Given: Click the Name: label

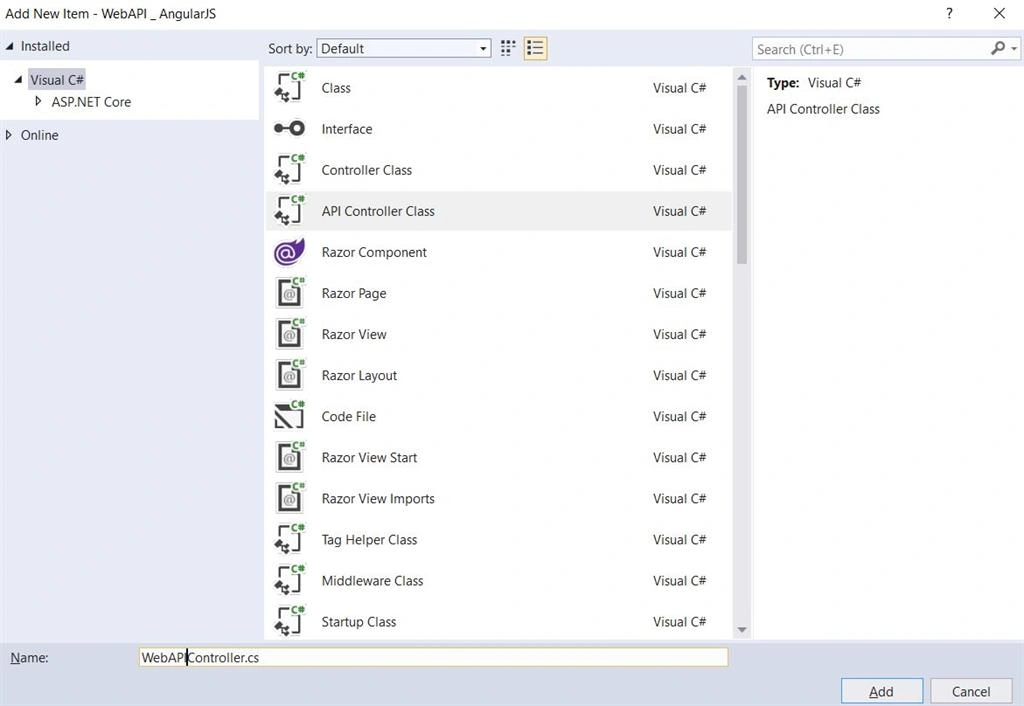Looking at the screenshot, I should coord(29,658).
